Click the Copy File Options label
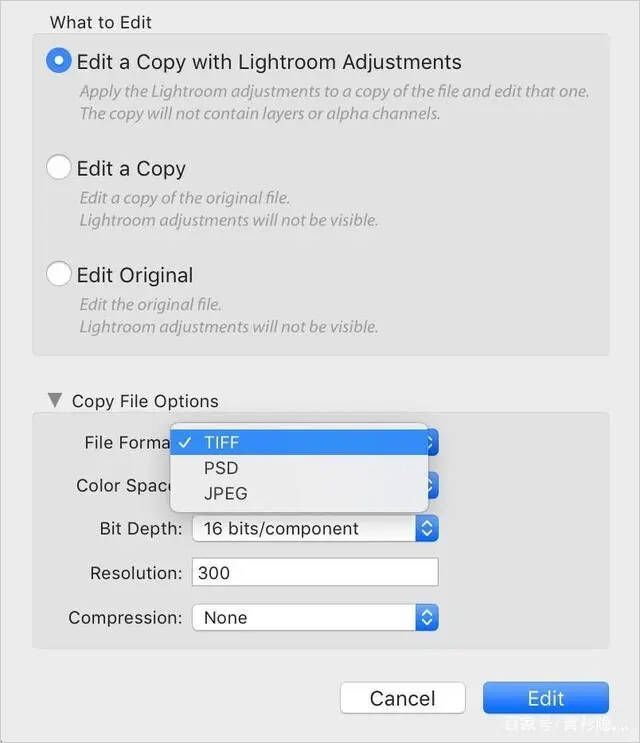This screenshot has height=743, width=640. [x=145, y=401]
